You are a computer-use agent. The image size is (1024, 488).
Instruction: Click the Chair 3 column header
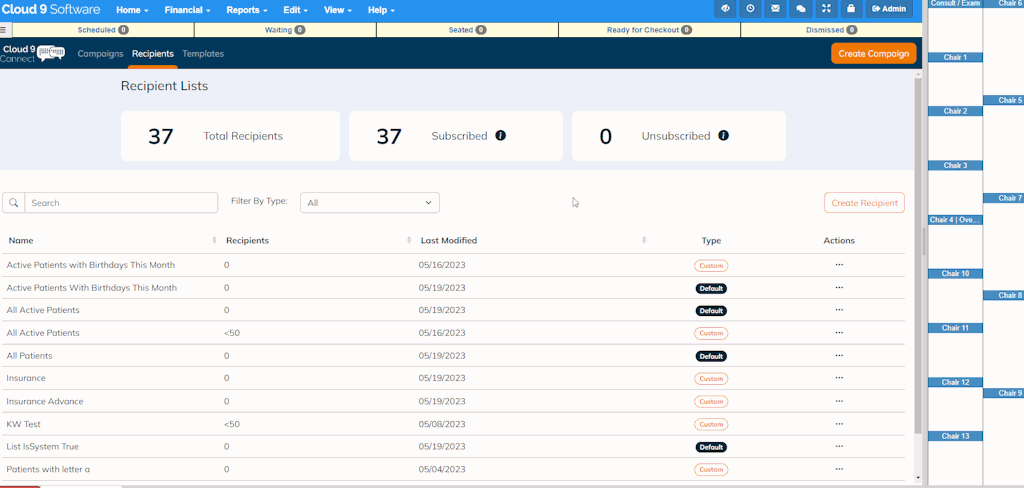pos(955,165)
